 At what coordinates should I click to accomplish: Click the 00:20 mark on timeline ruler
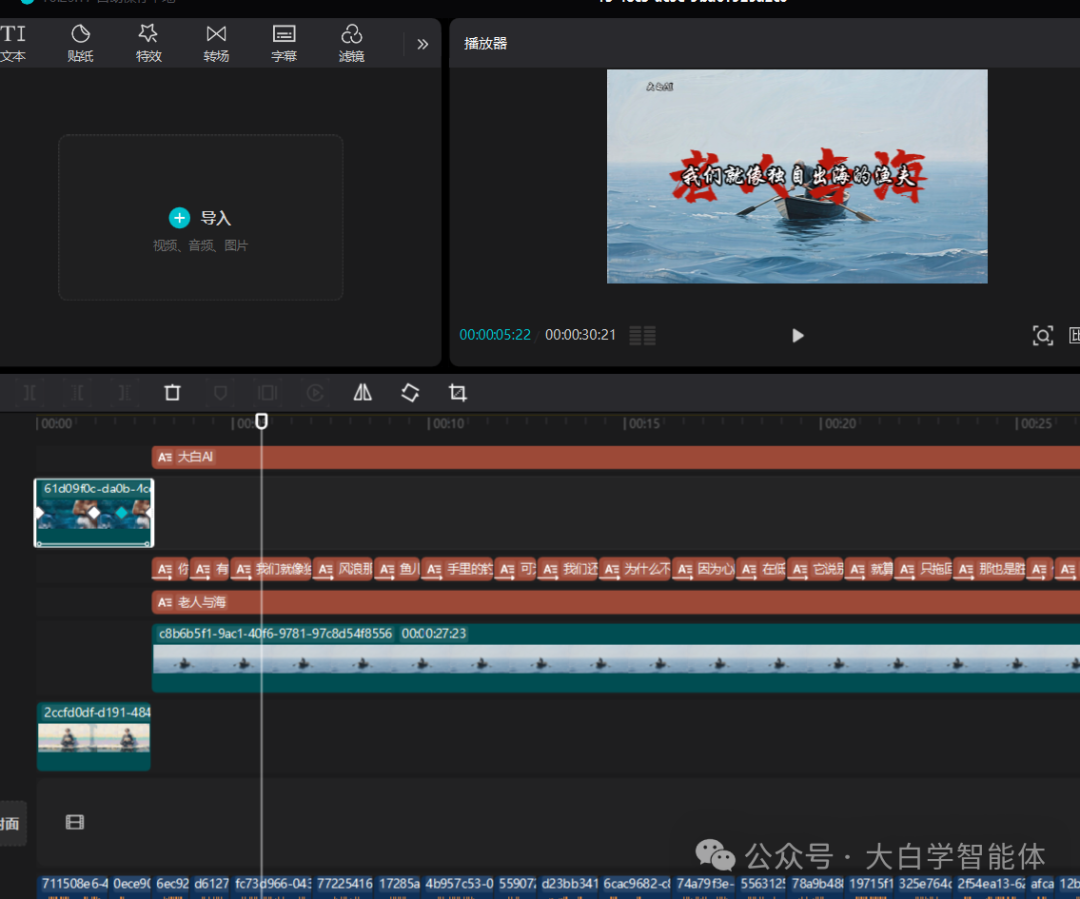[840, 423]
